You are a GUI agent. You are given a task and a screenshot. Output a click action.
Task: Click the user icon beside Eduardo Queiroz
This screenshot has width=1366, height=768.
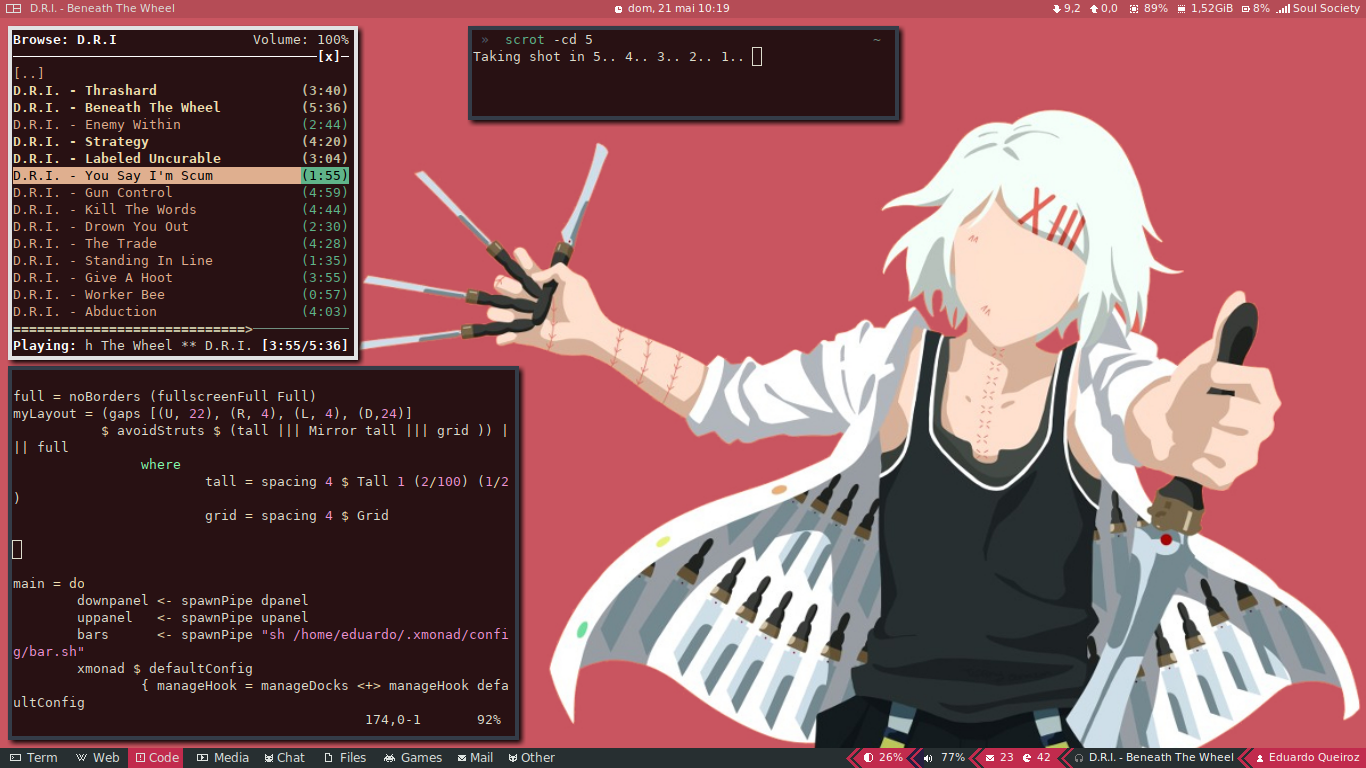coord(1260,758)
